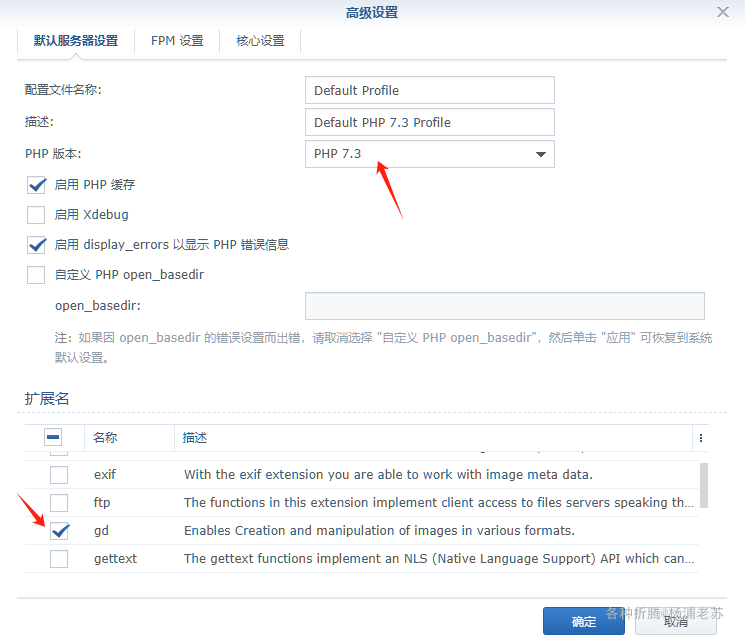Image resolution: width=745 pixels, height=640 pixels.
Task: Toggle 启用 PHP 缓存 checkbox
Action: coord(37,185)
